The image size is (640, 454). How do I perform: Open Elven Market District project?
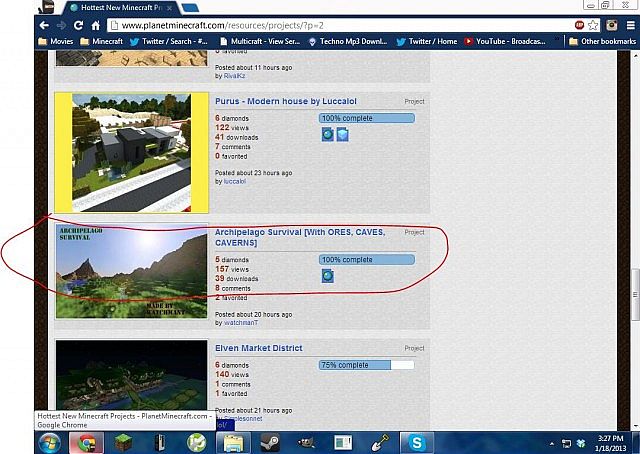tap(259, 348)
